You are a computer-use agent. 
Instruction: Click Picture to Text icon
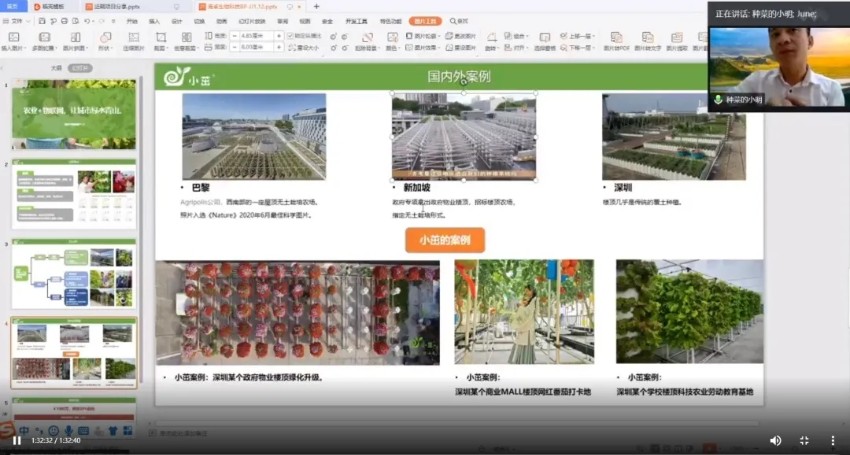pos(647,37)
